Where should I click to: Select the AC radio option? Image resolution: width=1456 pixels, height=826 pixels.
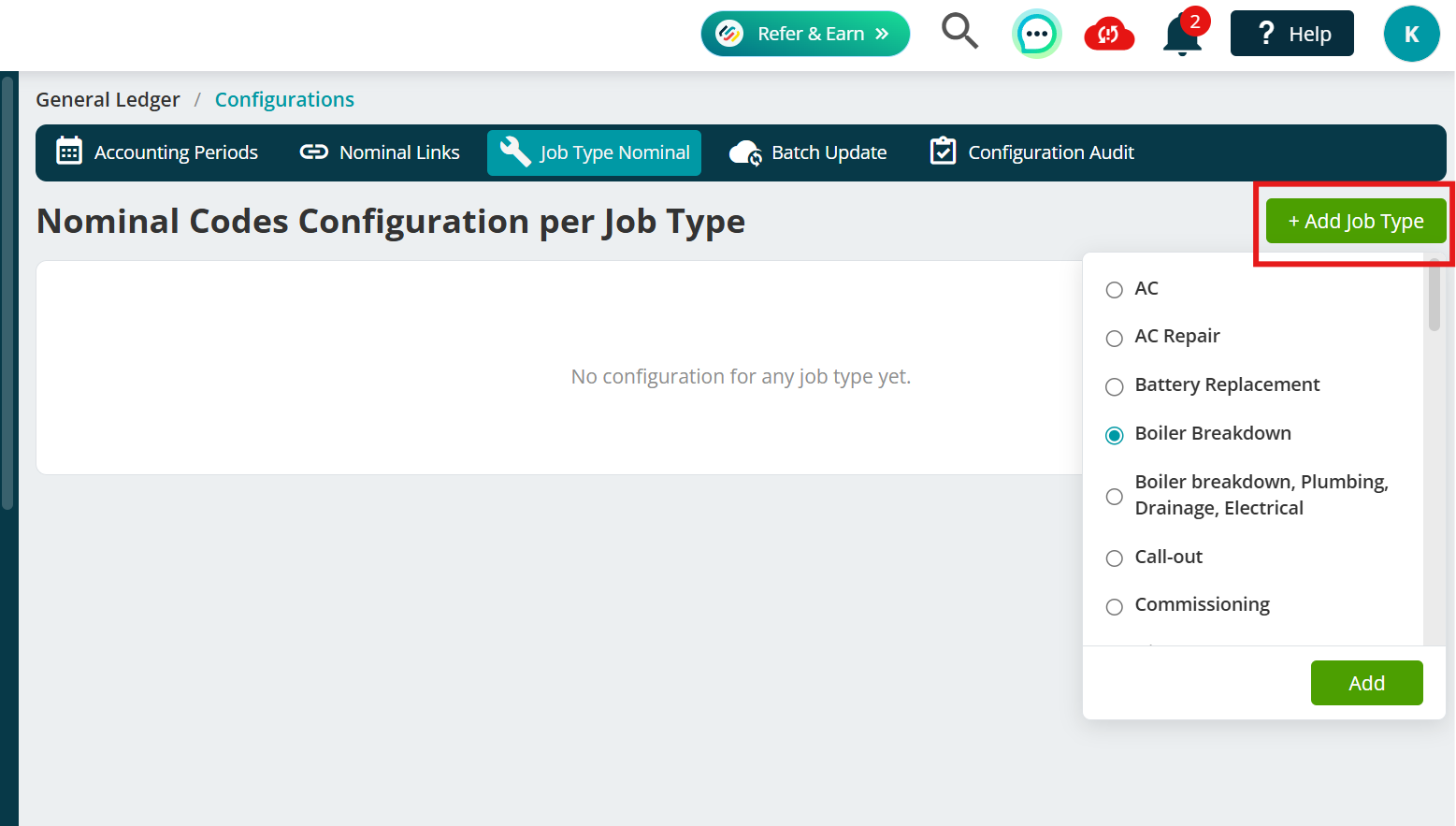point(1115,290)
